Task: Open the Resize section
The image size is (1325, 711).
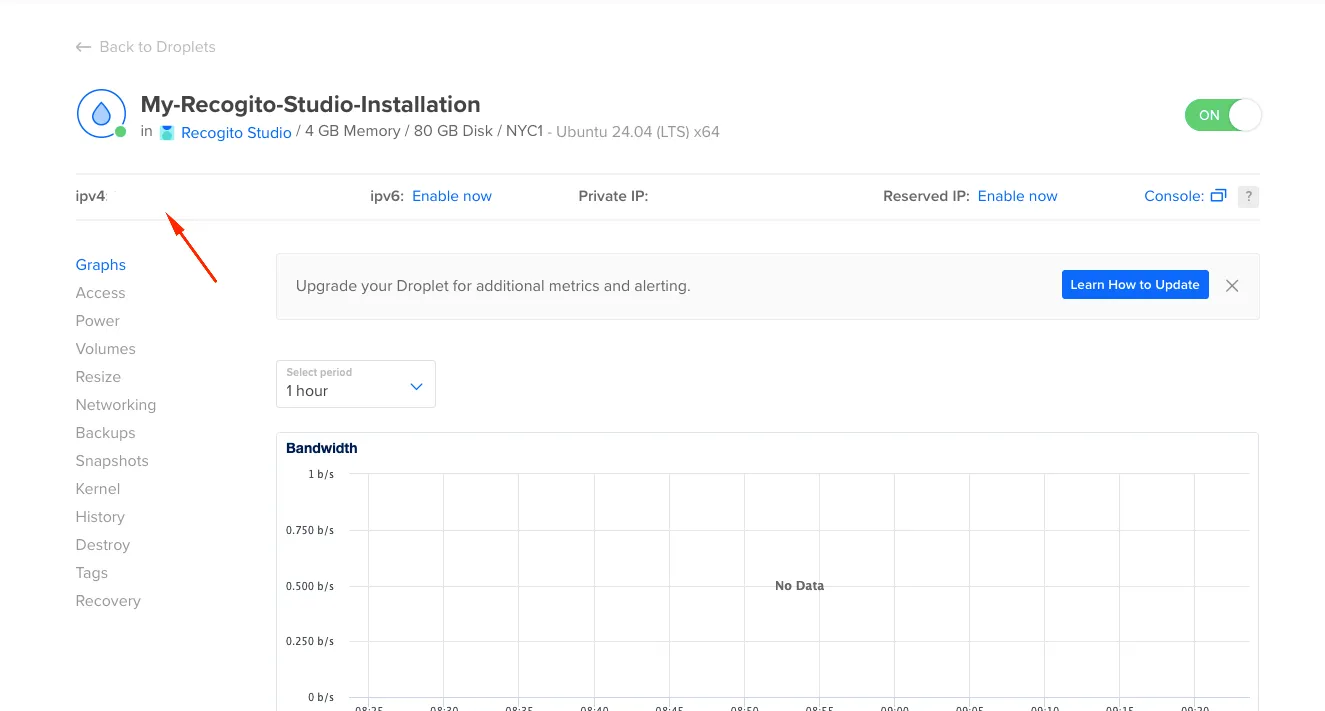Action: click(98, 377)
